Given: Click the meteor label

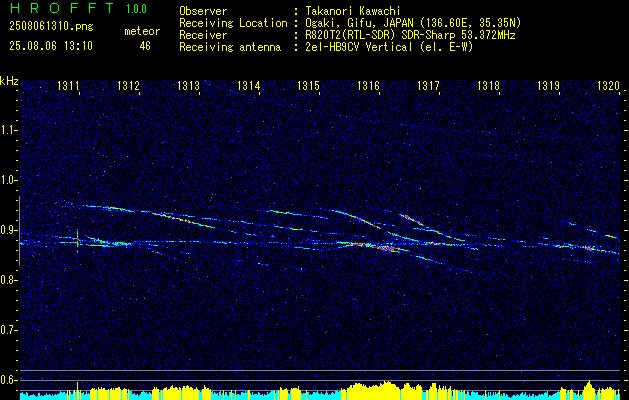Looking at the screenshot, I should 142,31.
